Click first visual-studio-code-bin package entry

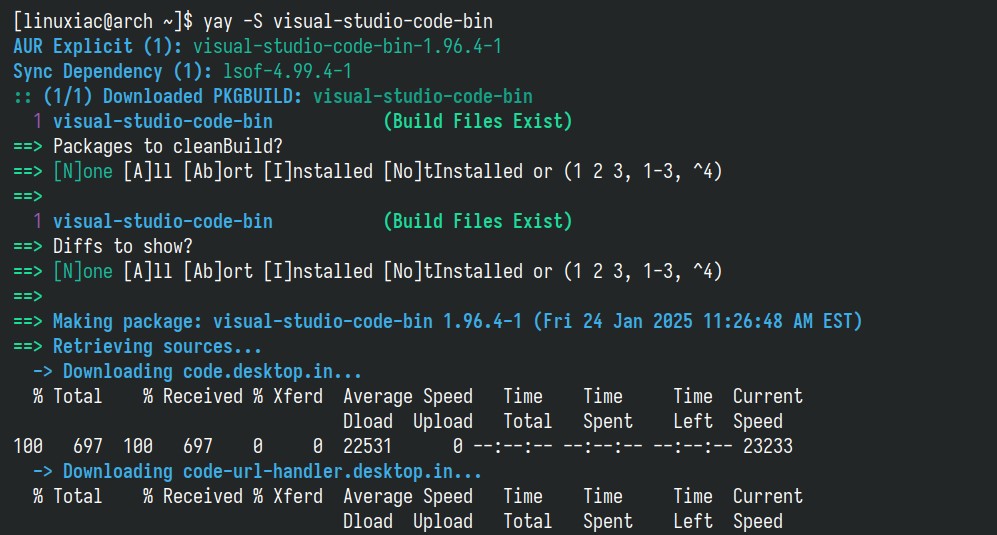coord(163,121)
